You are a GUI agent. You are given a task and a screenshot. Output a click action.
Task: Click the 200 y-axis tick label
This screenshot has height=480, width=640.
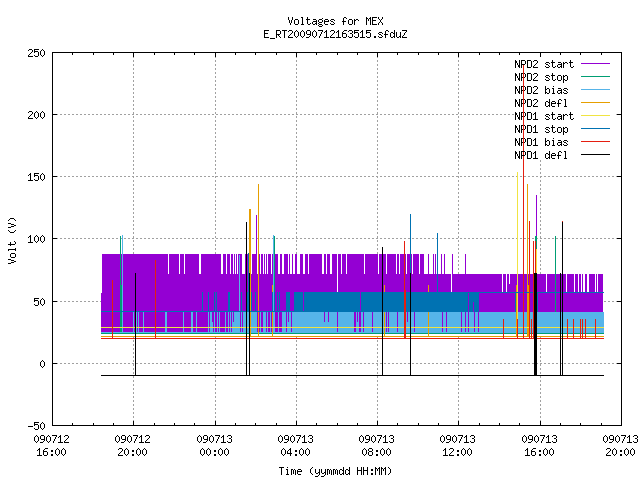[36, 115]
